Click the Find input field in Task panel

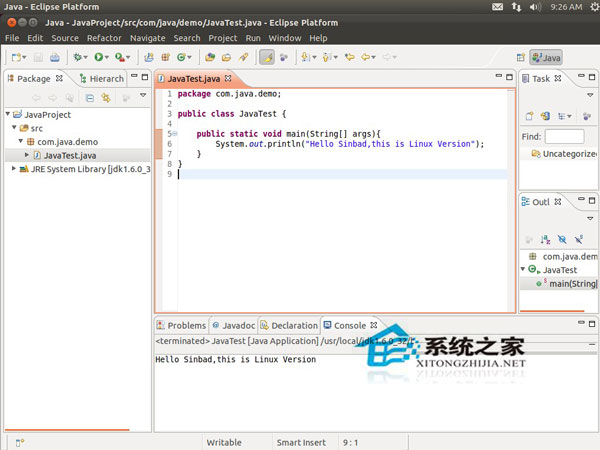tap(564, 136)
